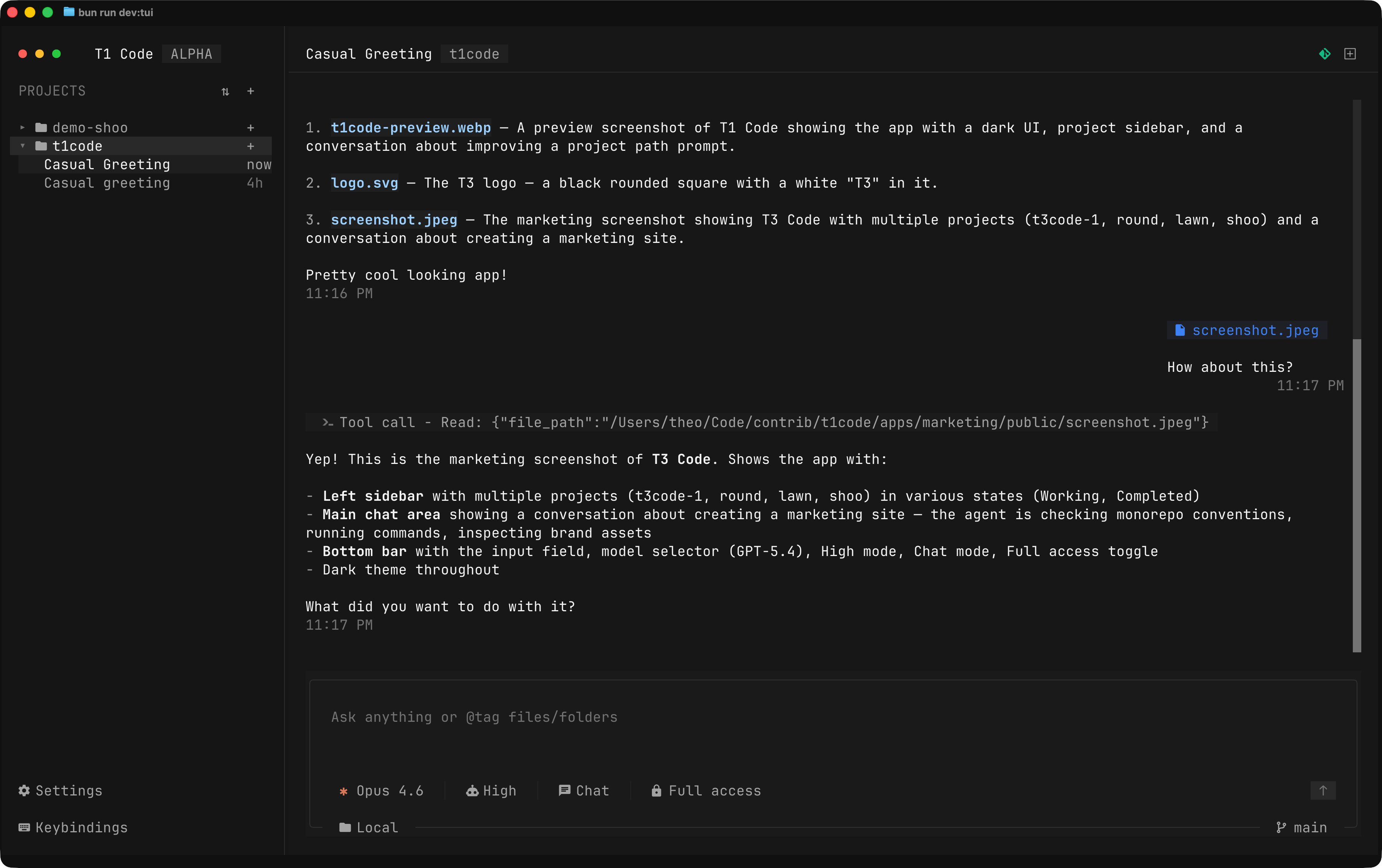Open the Opus 4.6 model selector
Screen dimensions: 1382x868
pyautogui.click(x=382, y=790)
